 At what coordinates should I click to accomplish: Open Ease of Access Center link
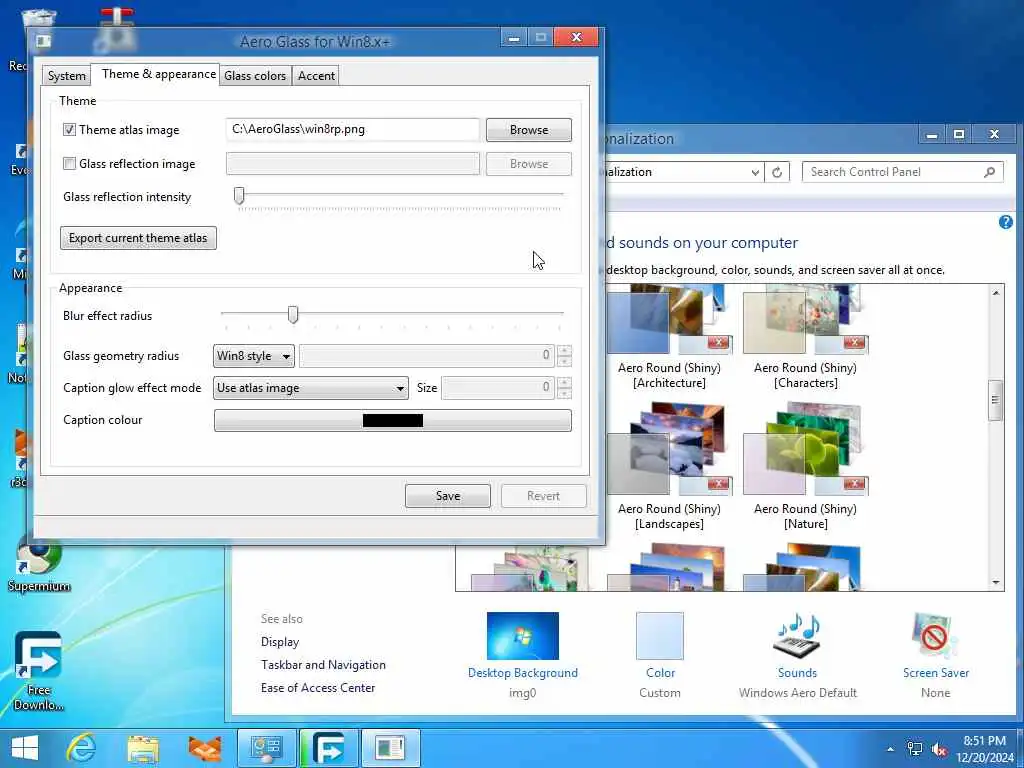pos(318,688)
